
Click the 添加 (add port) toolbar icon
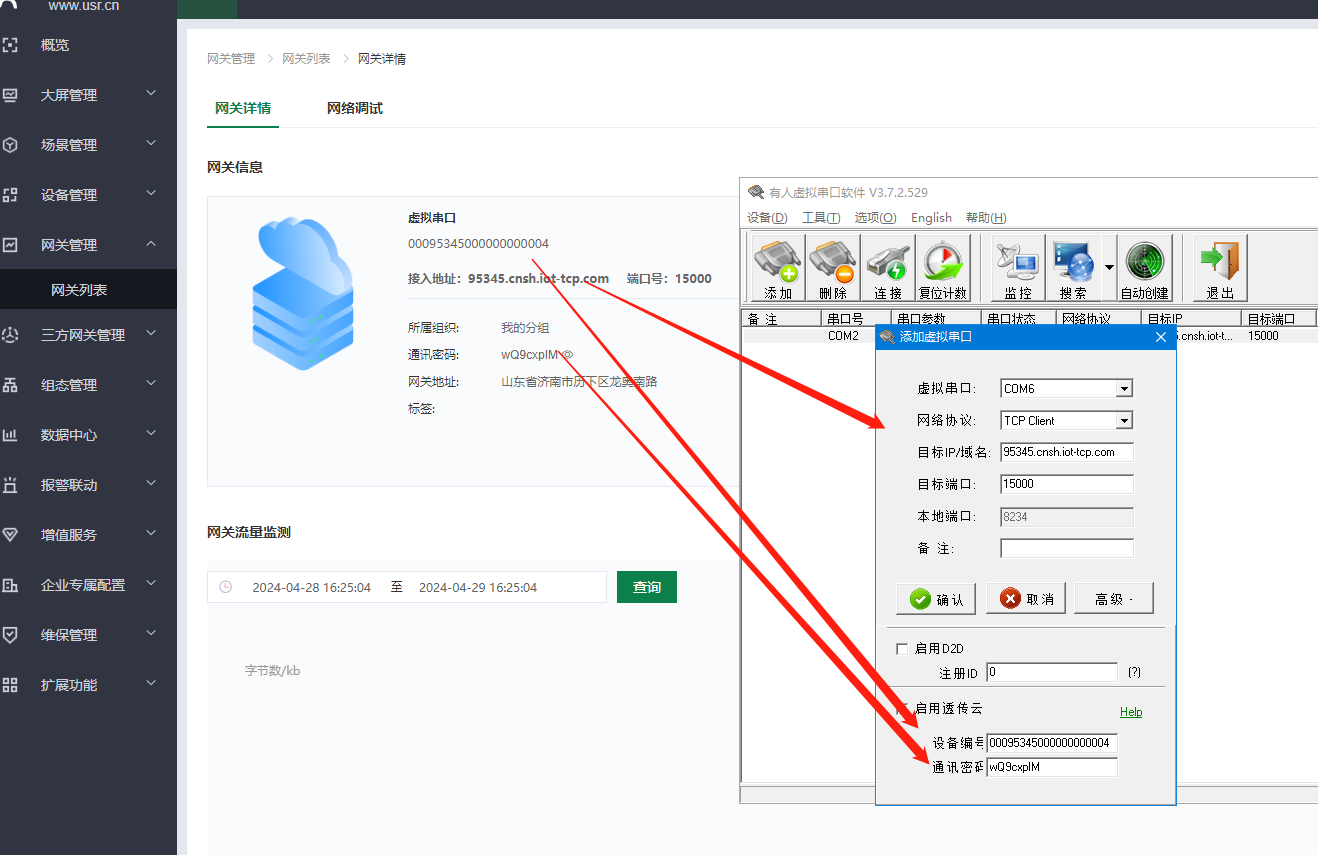778,267
